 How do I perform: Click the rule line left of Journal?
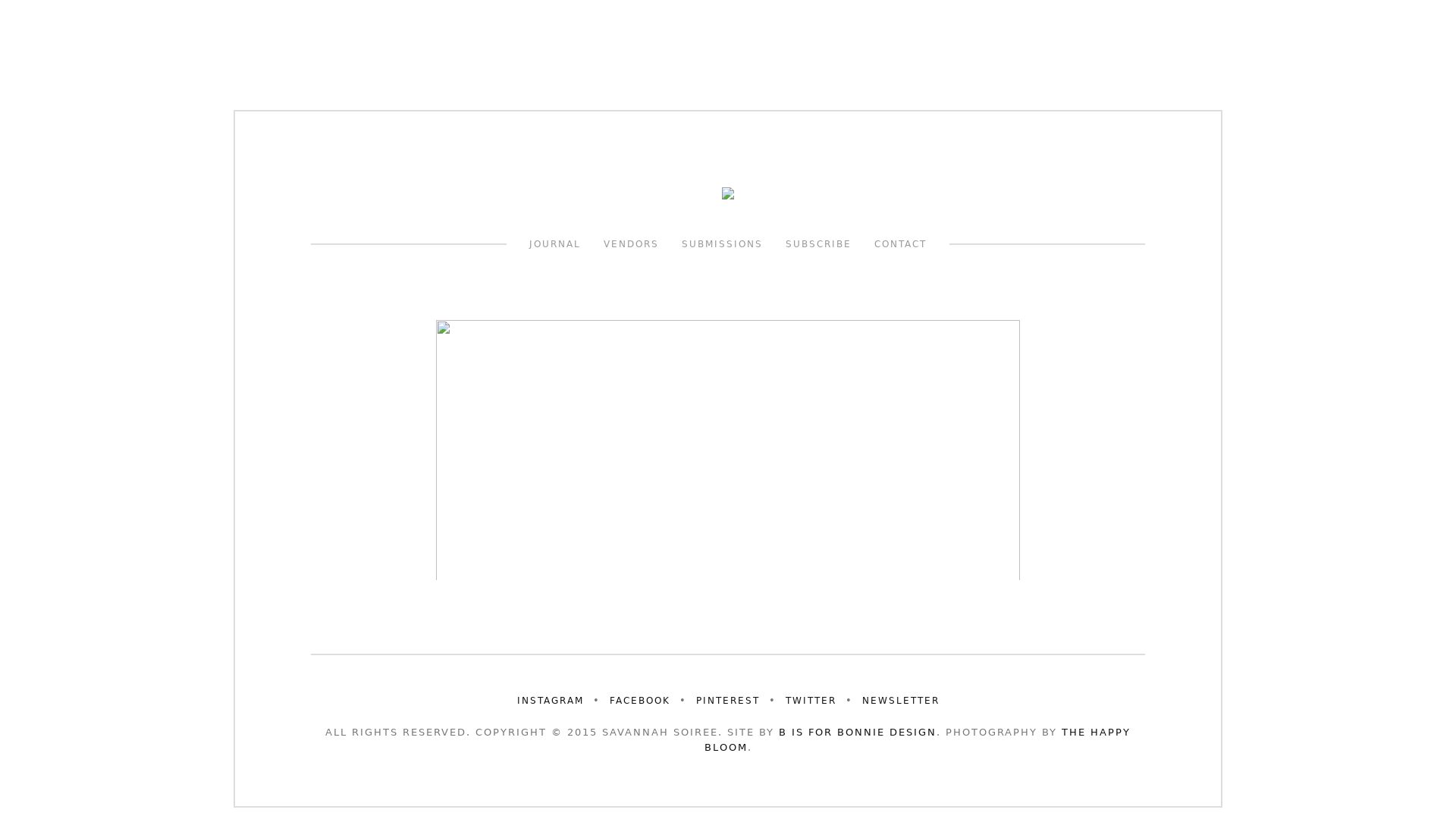[408, 244]
